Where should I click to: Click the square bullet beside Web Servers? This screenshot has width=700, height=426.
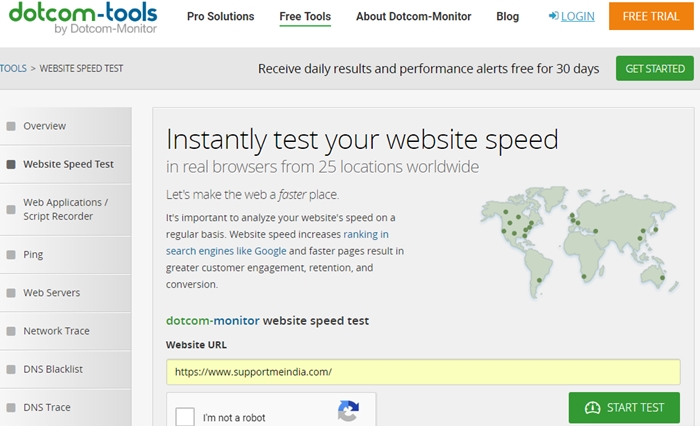click(x=11, y=293)
